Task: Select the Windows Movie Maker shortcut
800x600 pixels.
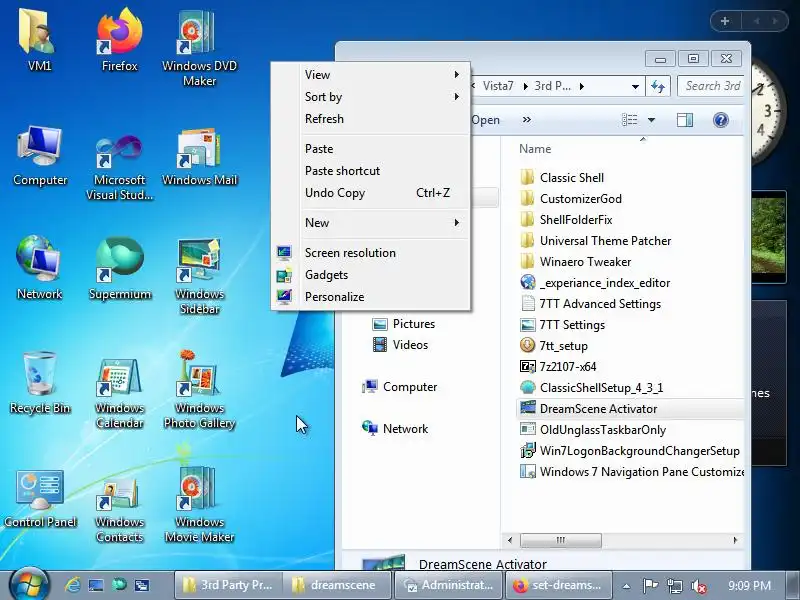Action: pos(199,505)
